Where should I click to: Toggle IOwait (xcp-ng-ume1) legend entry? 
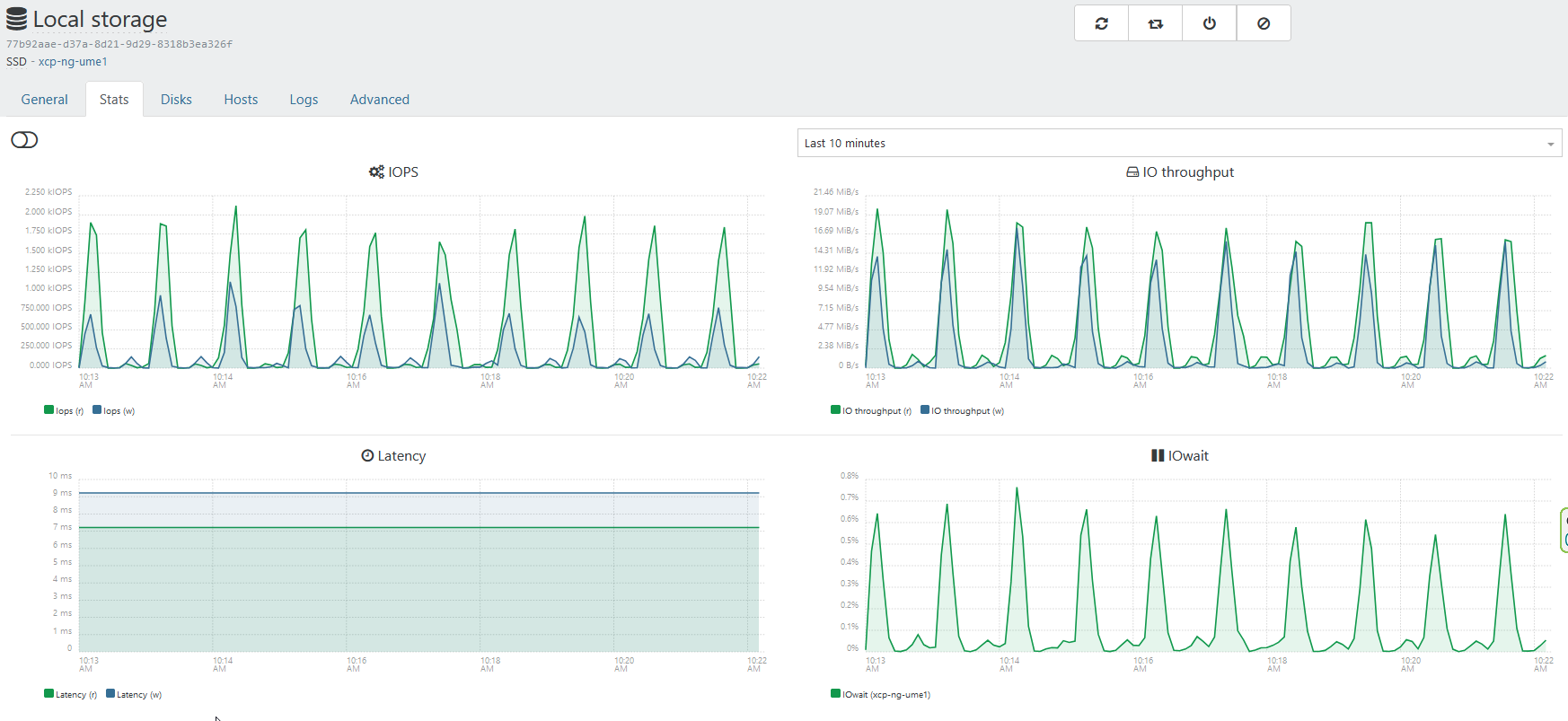click(881, 694)
